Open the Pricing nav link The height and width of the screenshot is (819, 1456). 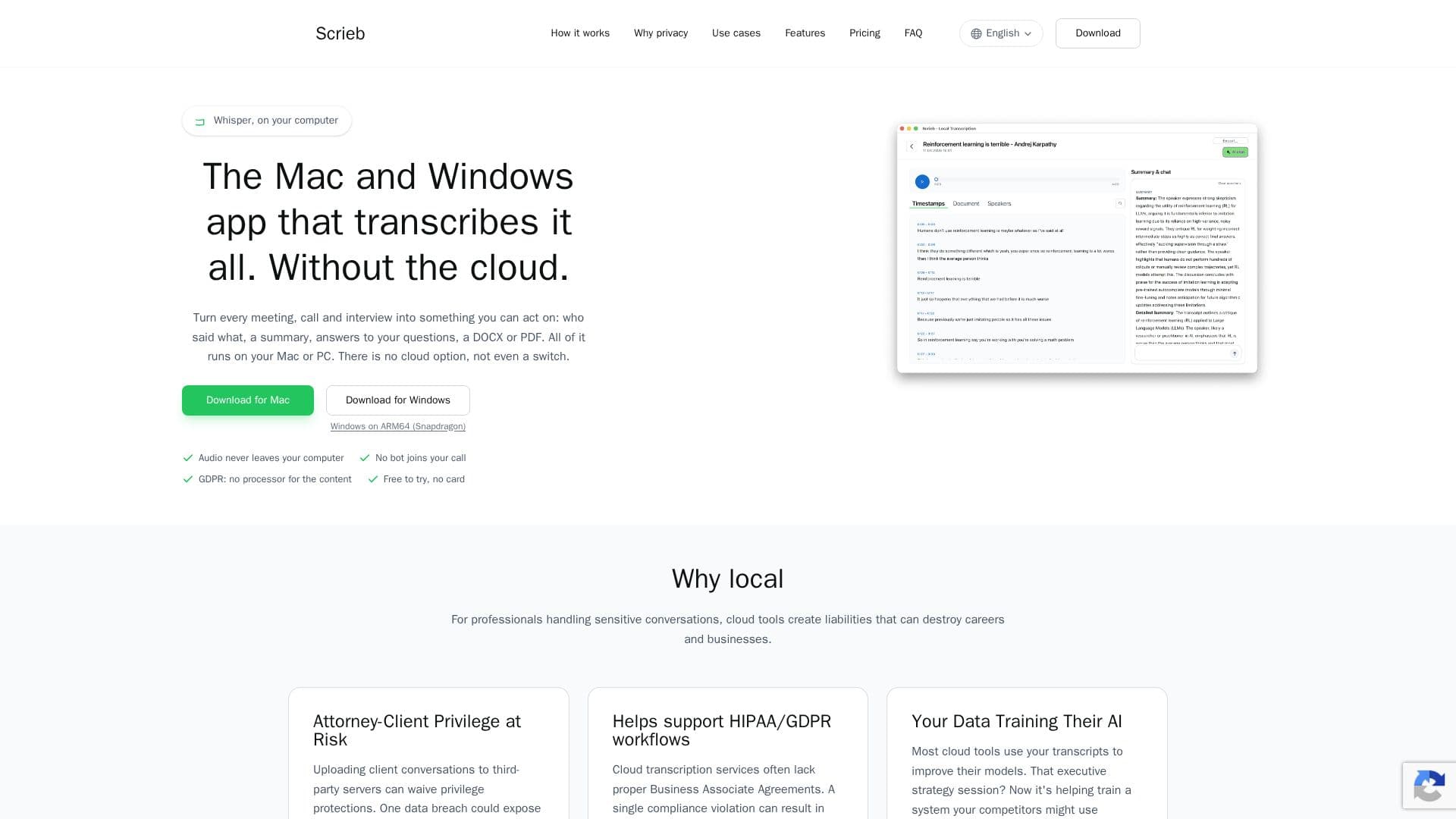(864, 33)
